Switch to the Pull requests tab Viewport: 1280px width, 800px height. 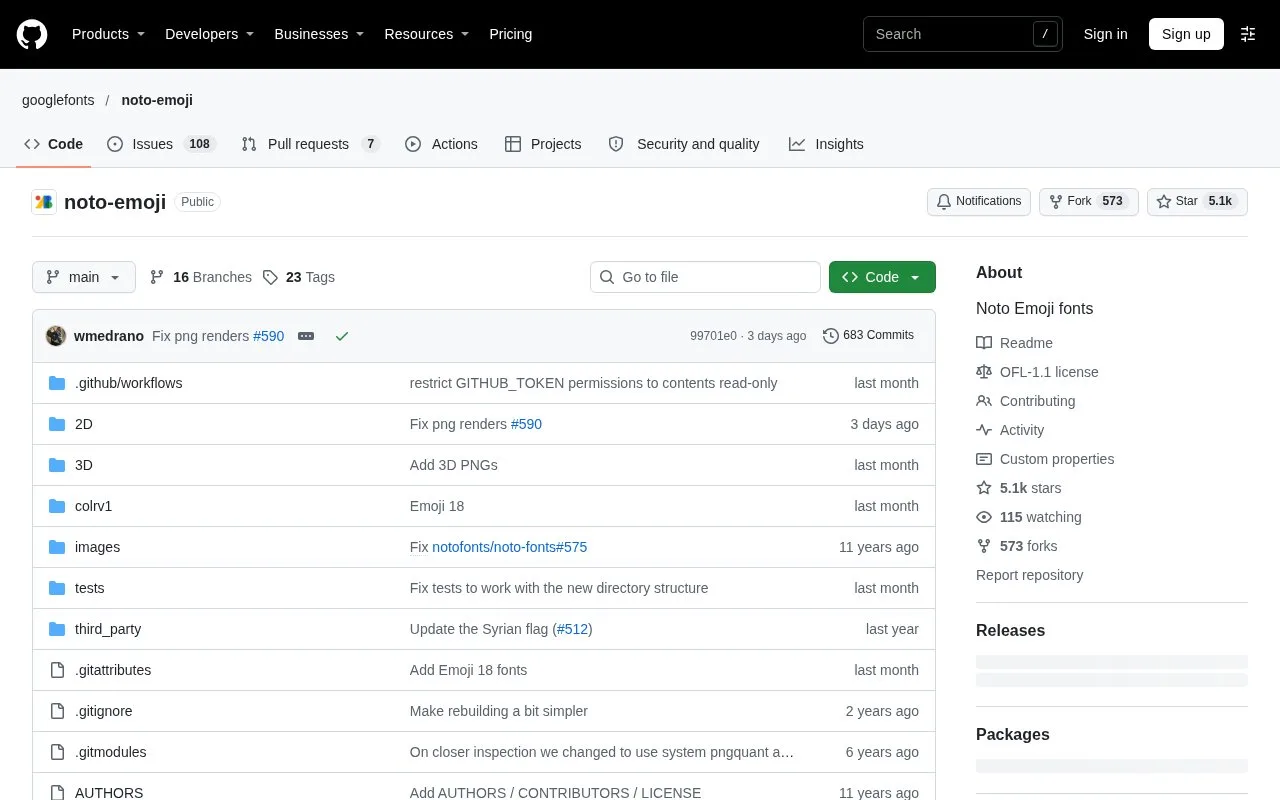coord(311,144)
